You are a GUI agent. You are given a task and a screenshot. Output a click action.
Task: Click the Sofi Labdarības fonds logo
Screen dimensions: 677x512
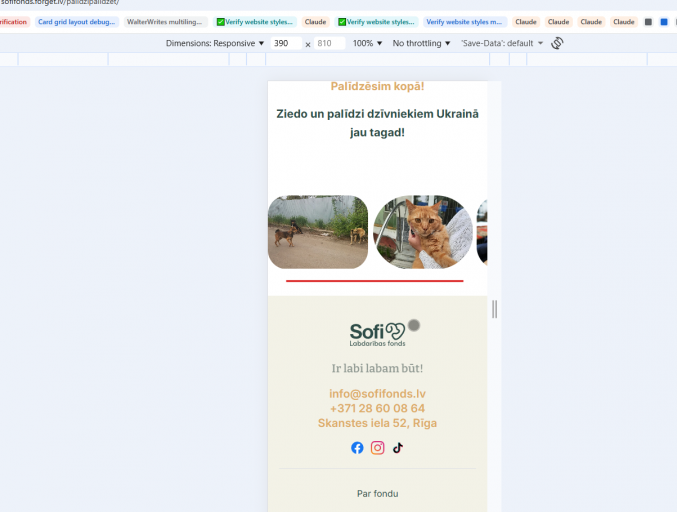pyautogui.click(x=377, y=335)
